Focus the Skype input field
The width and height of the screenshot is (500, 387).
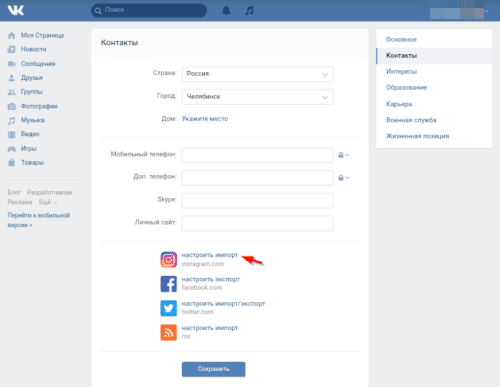257,201
